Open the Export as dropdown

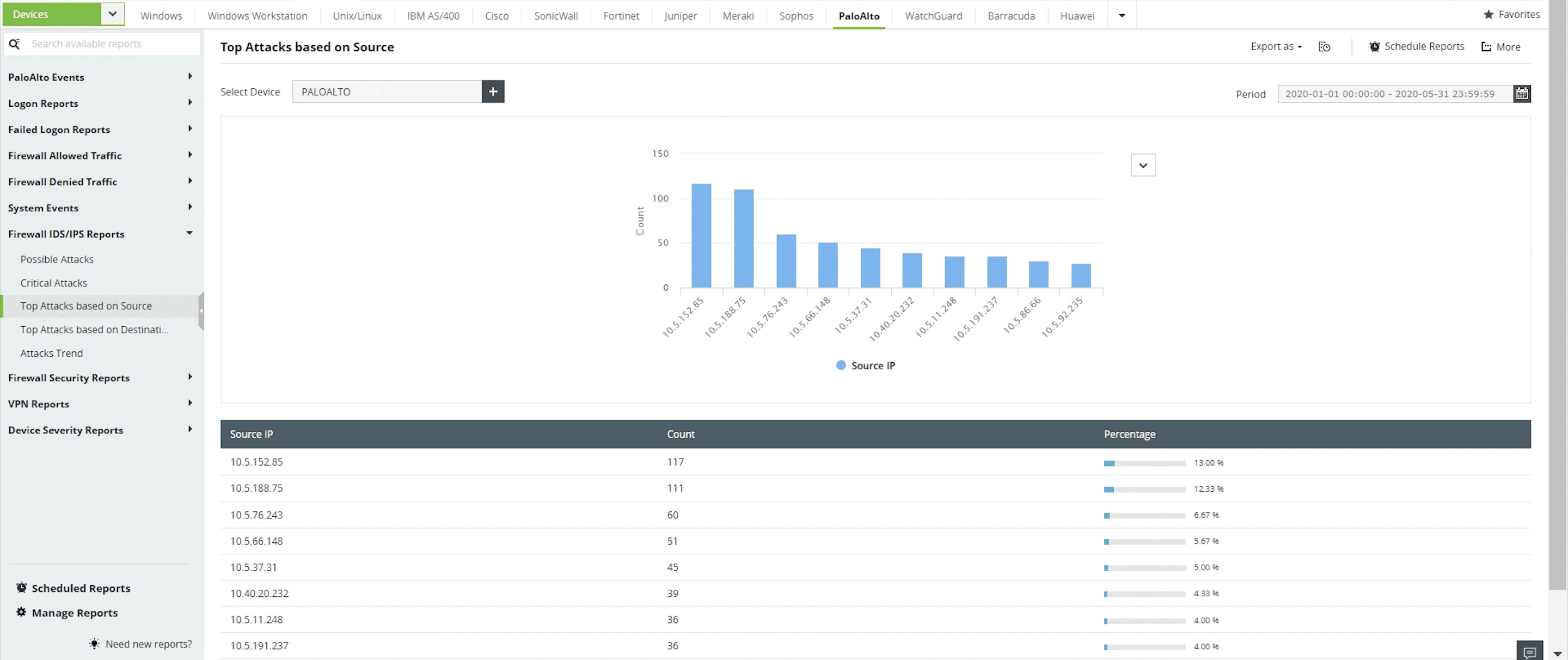pyautogui.click(x=1275, y=47)
